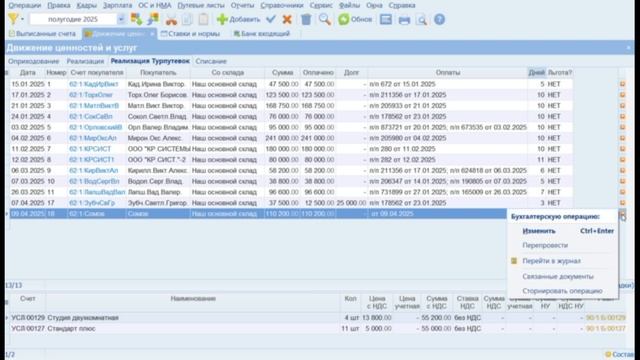Click the Добавить button with green plus
The height and width of the screenshot is (360, 640).
point(238,19)
